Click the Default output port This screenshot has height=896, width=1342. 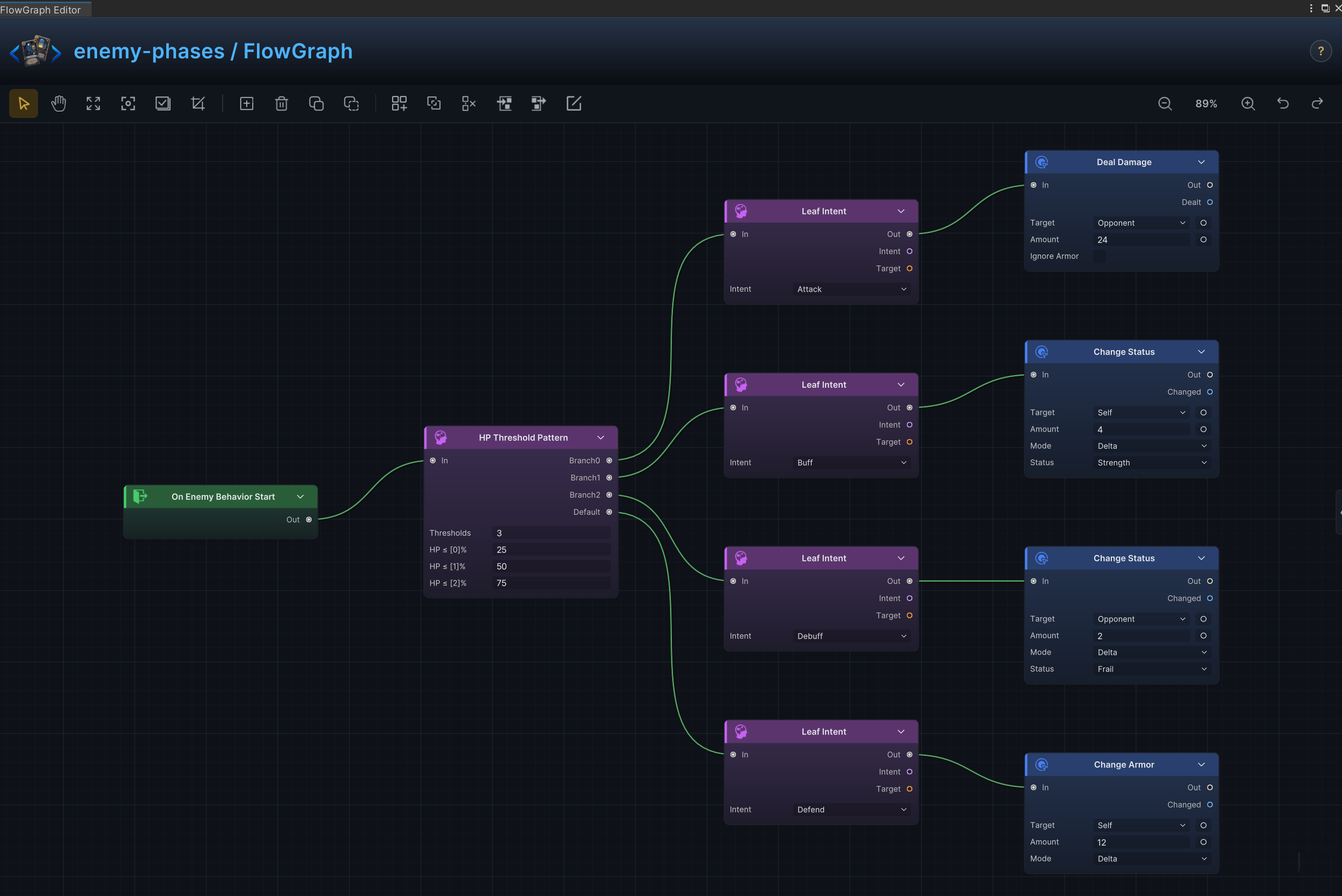click(x=609, y=512)
